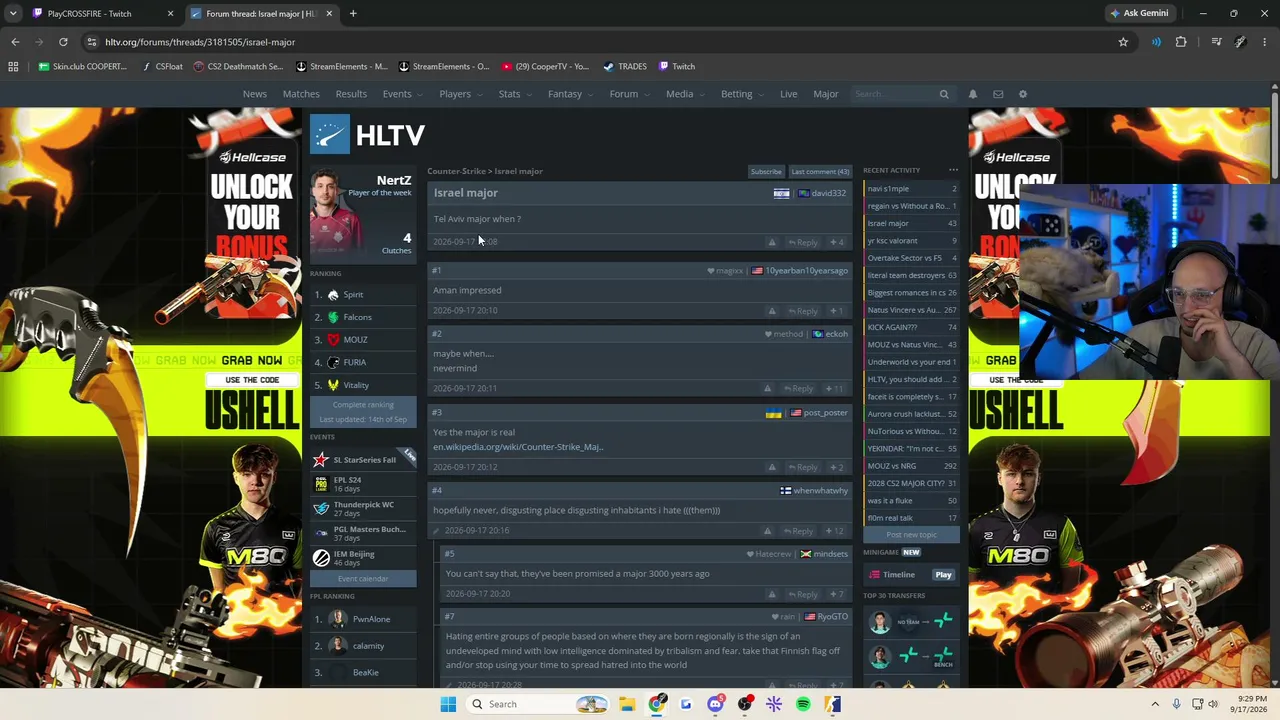Go to the Results section
Screen dimensions: 1280x720
pos(351,94)
